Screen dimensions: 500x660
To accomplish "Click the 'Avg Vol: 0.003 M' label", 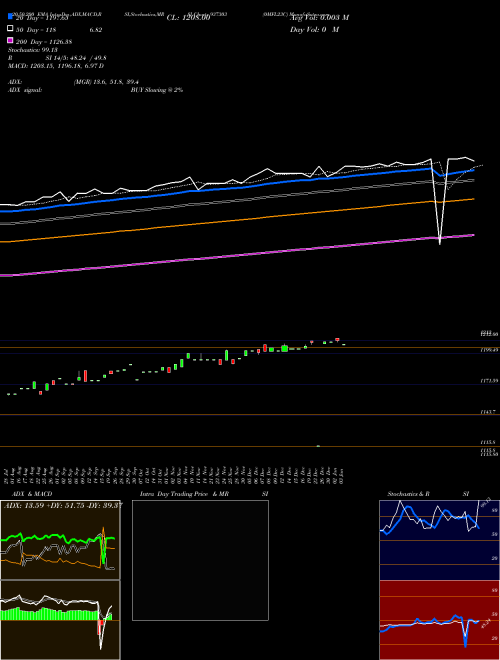I will click(319, 18).
